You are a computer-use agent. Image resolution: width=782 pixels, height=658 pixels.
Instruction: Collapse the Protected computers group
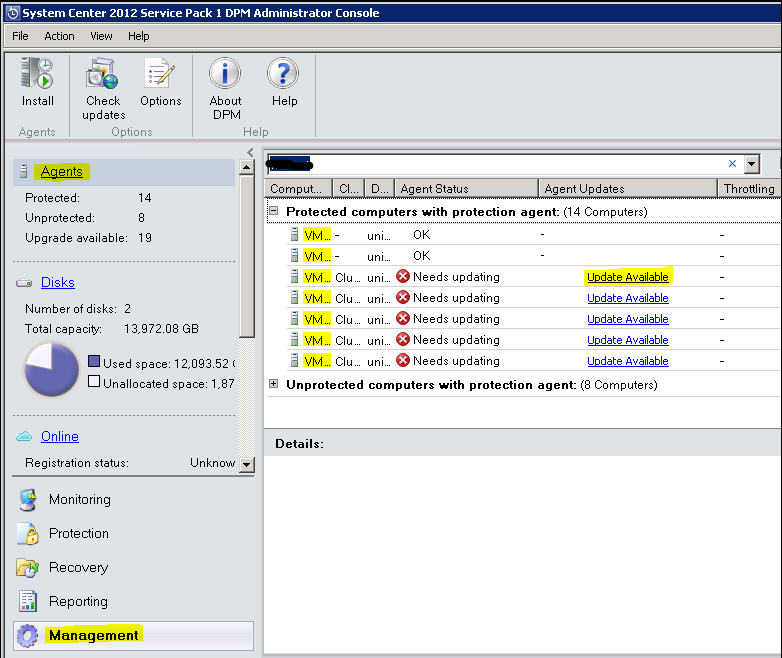pos(274,212)
